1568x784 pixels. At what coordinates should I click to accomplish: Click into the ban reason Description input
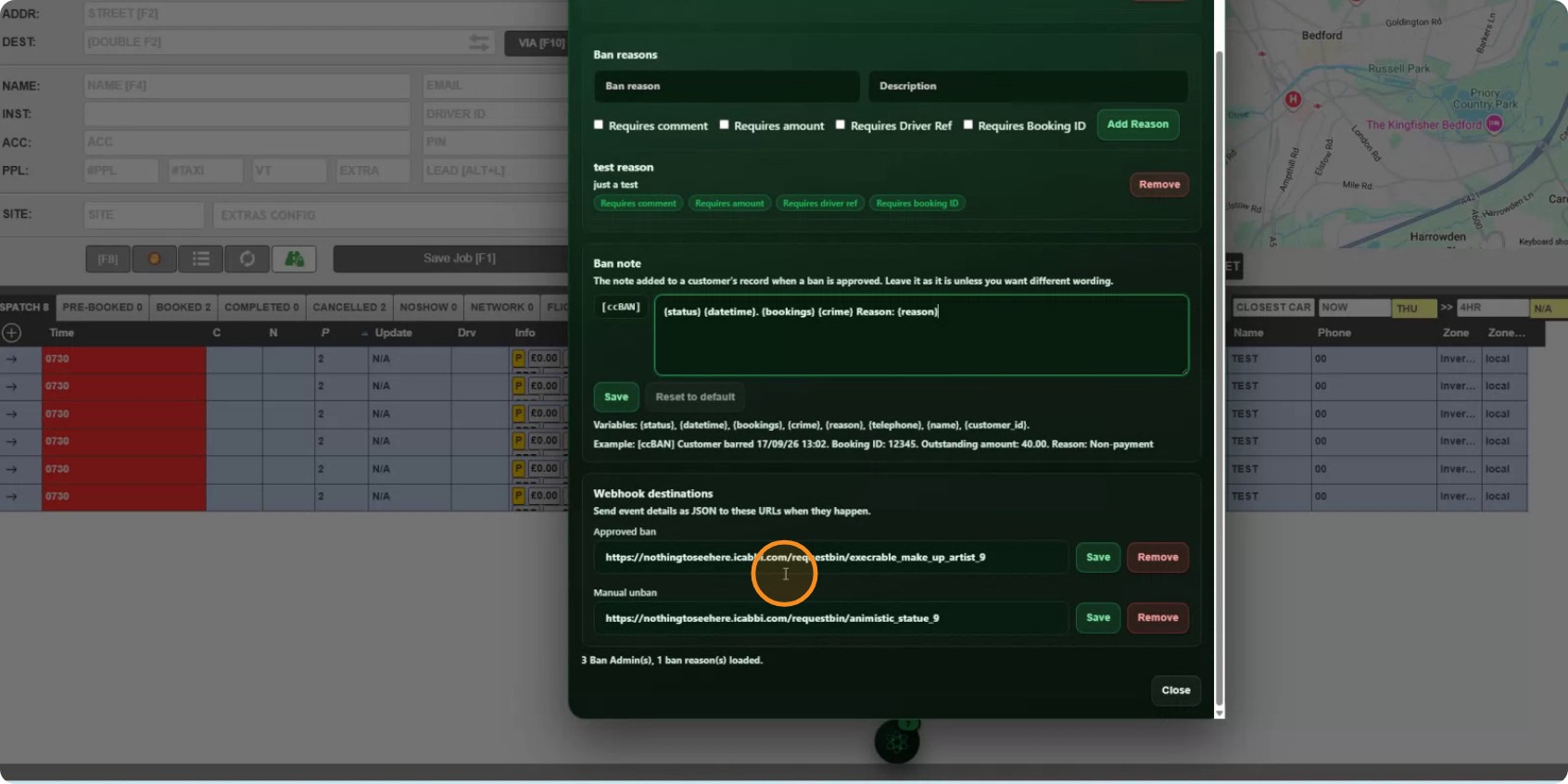pos(1028,86)
